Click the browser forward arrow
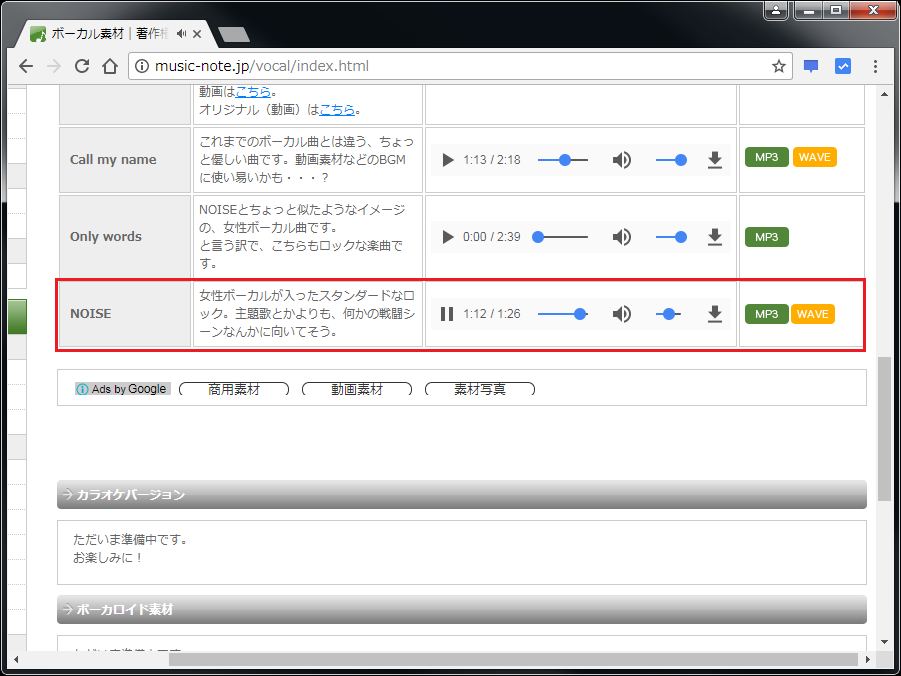 pos(54,67)
